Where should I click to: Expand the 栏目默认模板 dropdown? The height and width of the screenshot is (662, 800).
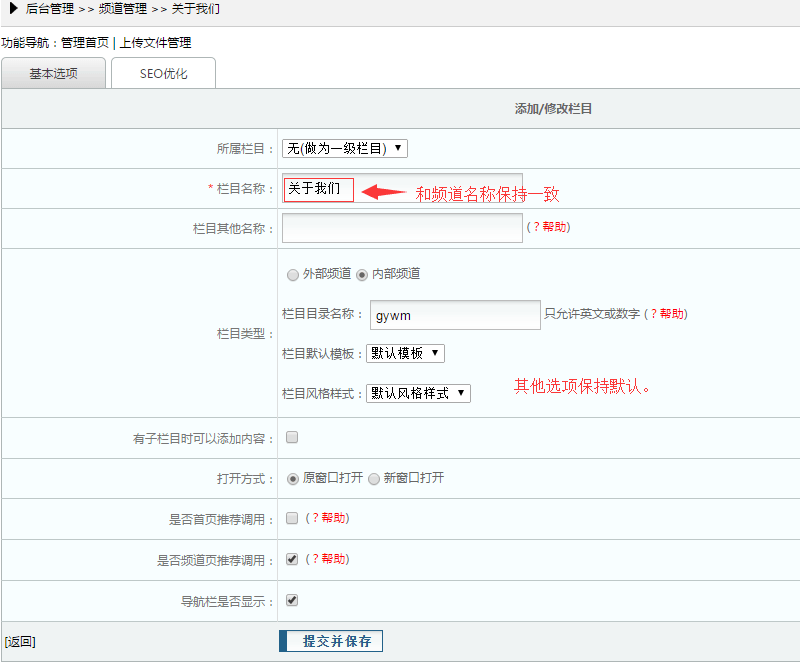405,353
